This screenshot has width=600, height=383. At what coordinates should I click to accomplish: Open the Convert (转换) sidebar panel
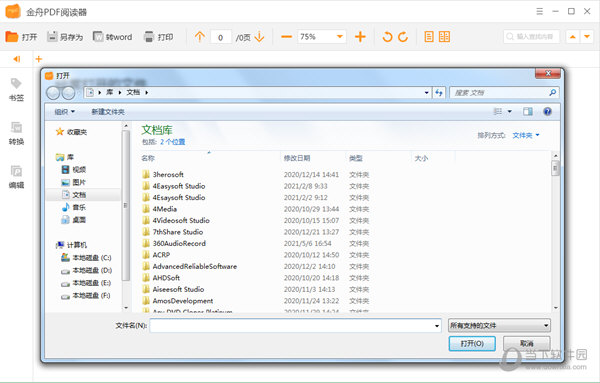coord(16,134)
